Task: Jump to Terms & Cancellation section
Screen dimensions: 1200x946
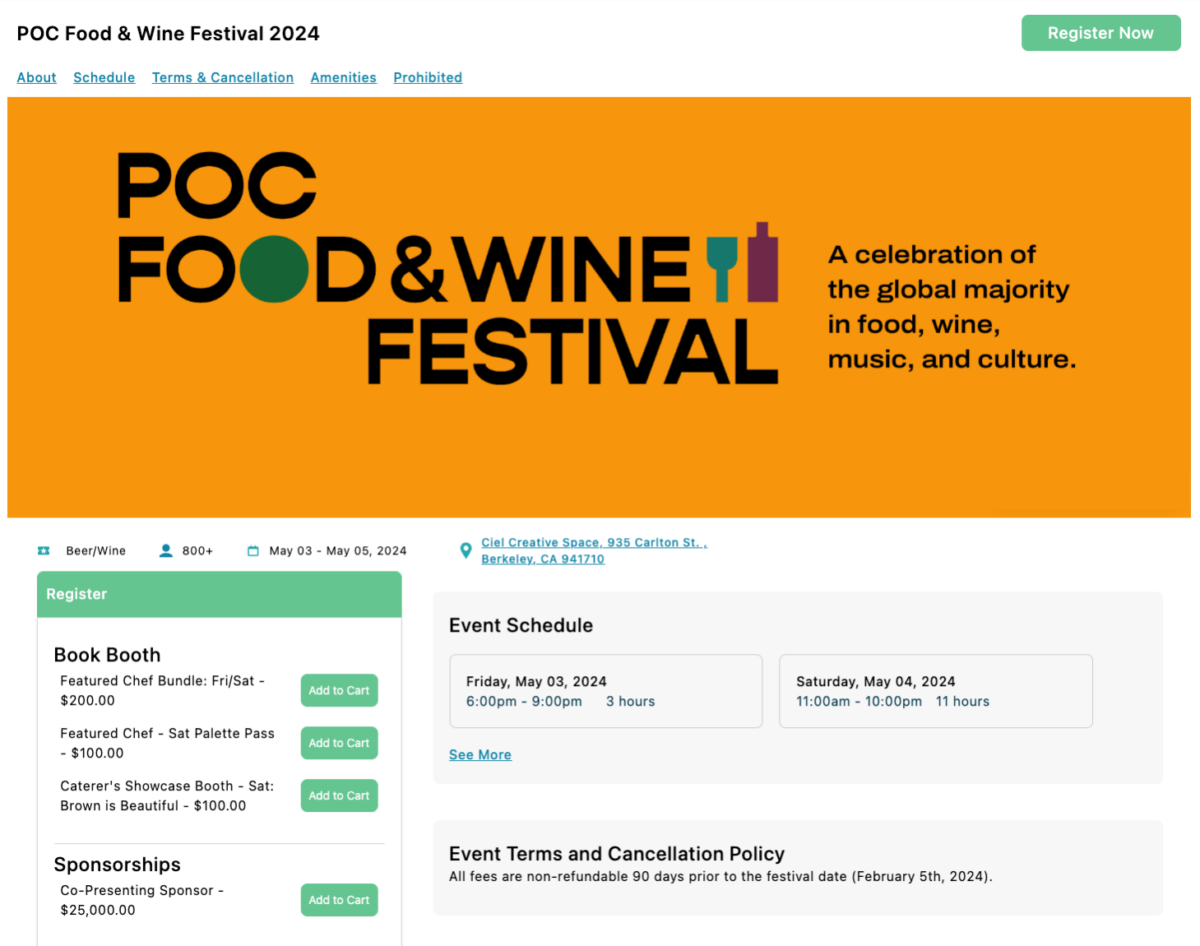Action: coord(223,78)
